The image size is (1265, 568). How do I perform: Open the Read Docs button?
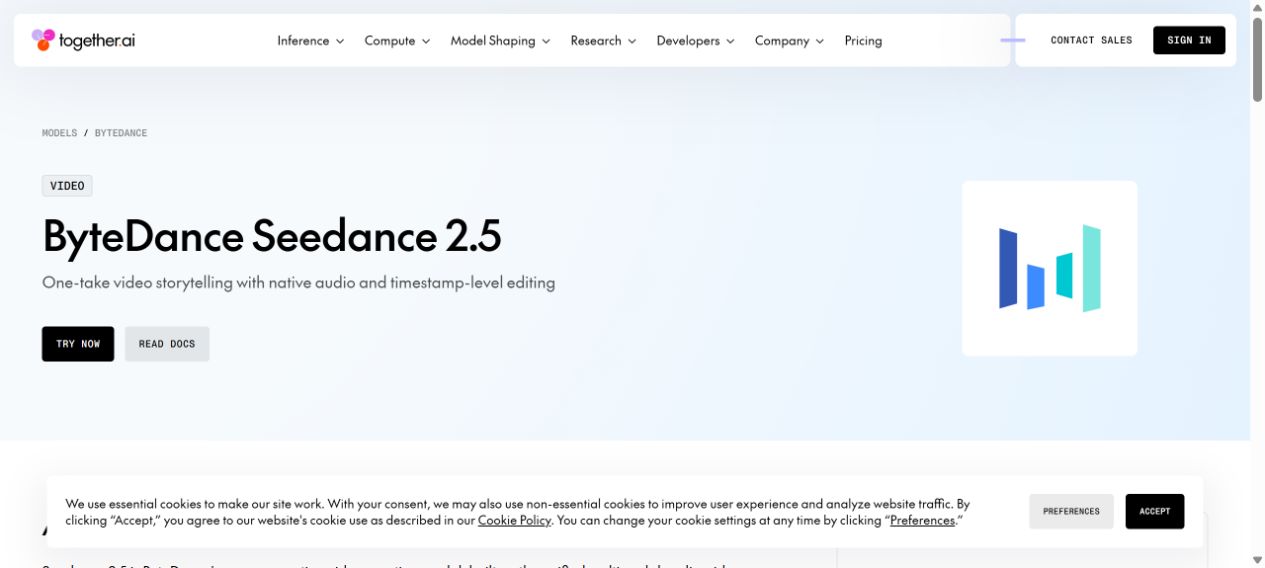click(x=167, y=344)
